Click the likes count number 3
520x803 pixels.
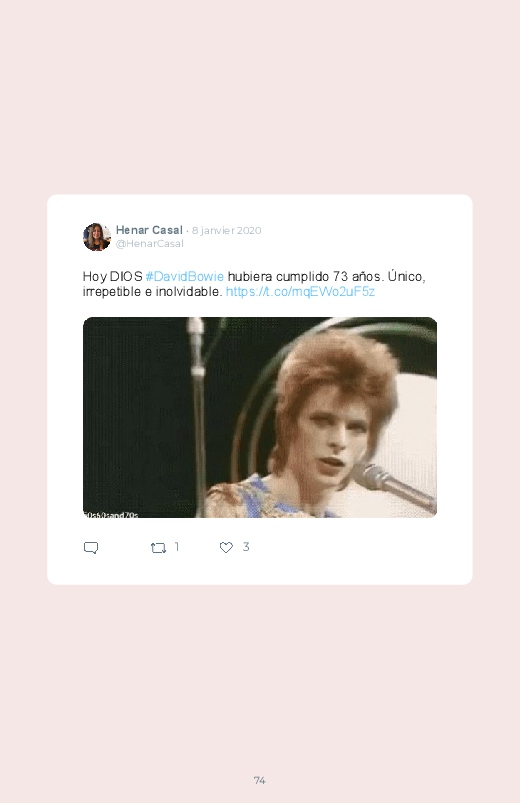[x=246, y=547]
